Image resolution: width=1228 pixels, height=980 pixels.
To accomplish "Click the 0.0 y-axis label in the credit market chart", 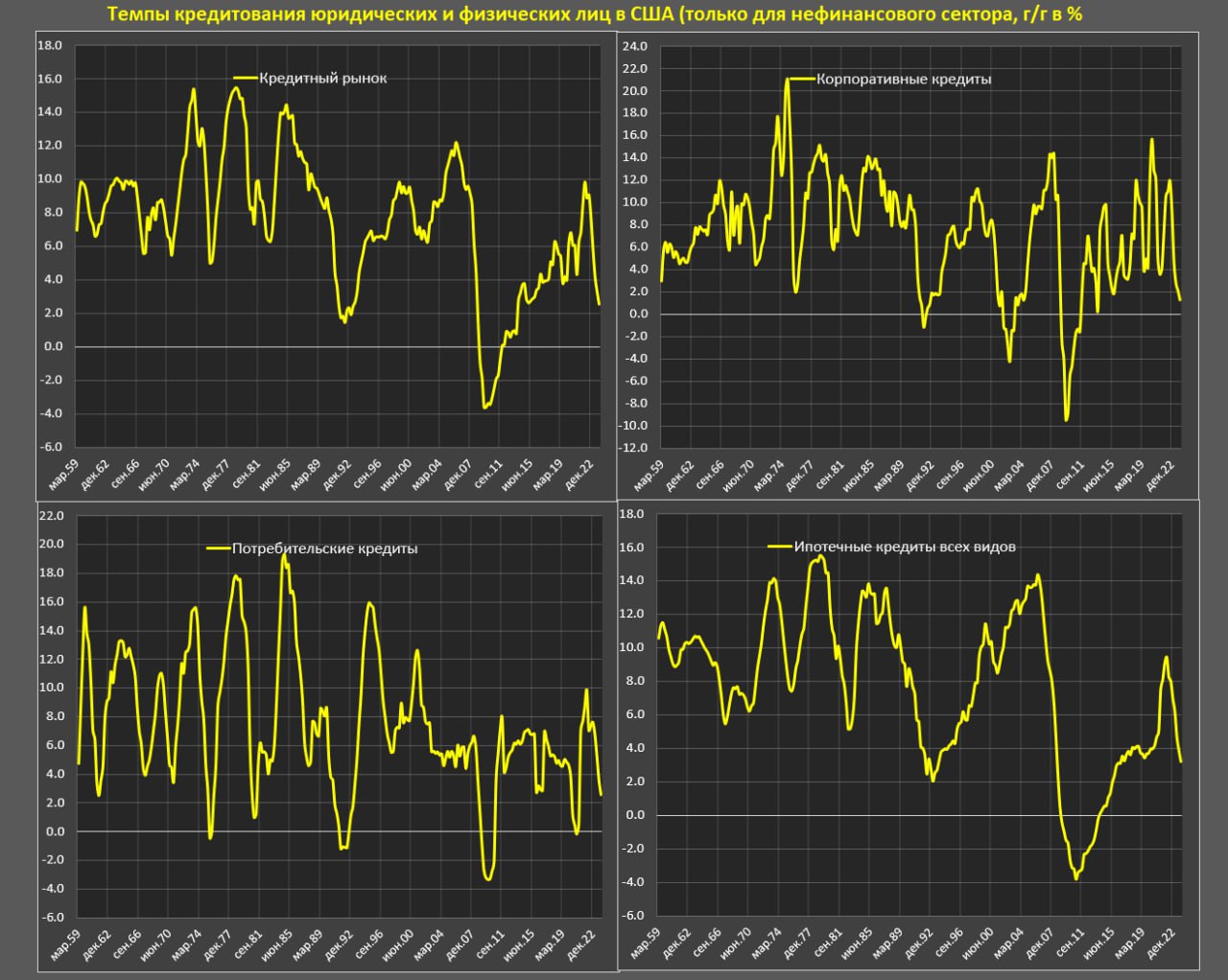I will coord(53,346).
